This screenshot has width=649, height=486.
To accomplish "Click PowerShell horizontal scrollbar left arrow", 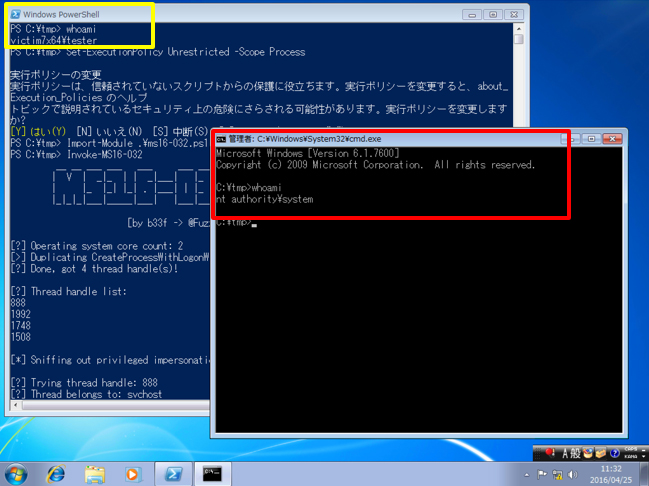I will pyautogui.click(x=16, y=405).
